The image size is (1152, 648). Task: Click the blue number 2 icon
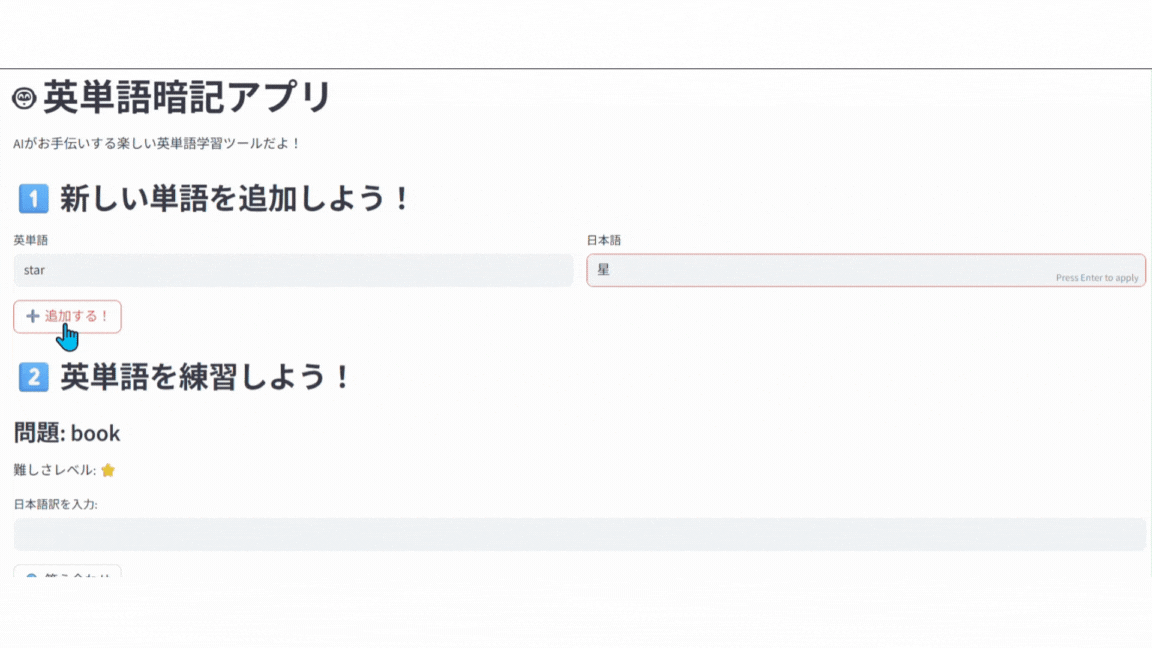point(33,378)
